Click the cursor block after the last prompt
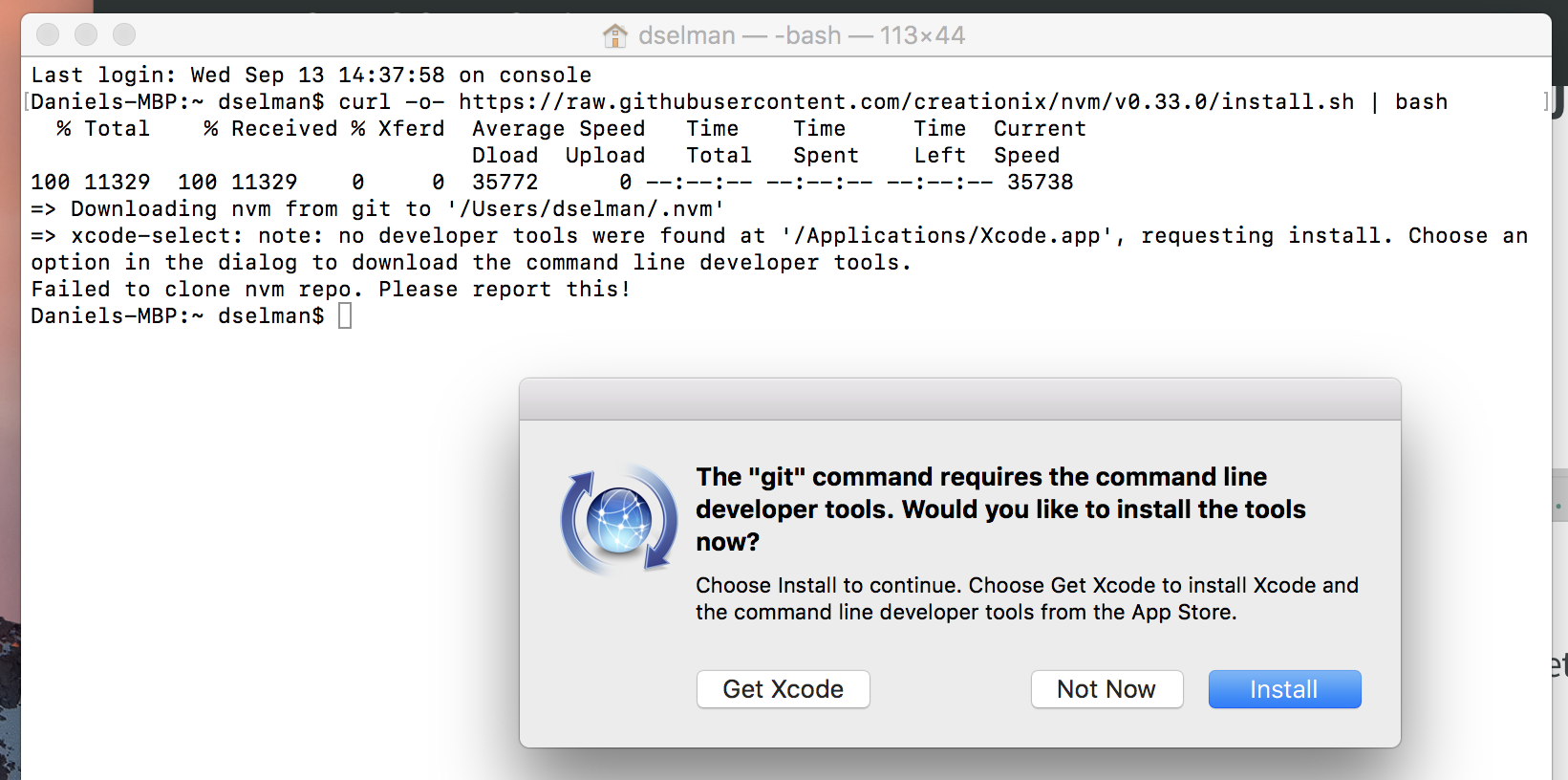Screen dimensions: 1568x780 [345, 315]
